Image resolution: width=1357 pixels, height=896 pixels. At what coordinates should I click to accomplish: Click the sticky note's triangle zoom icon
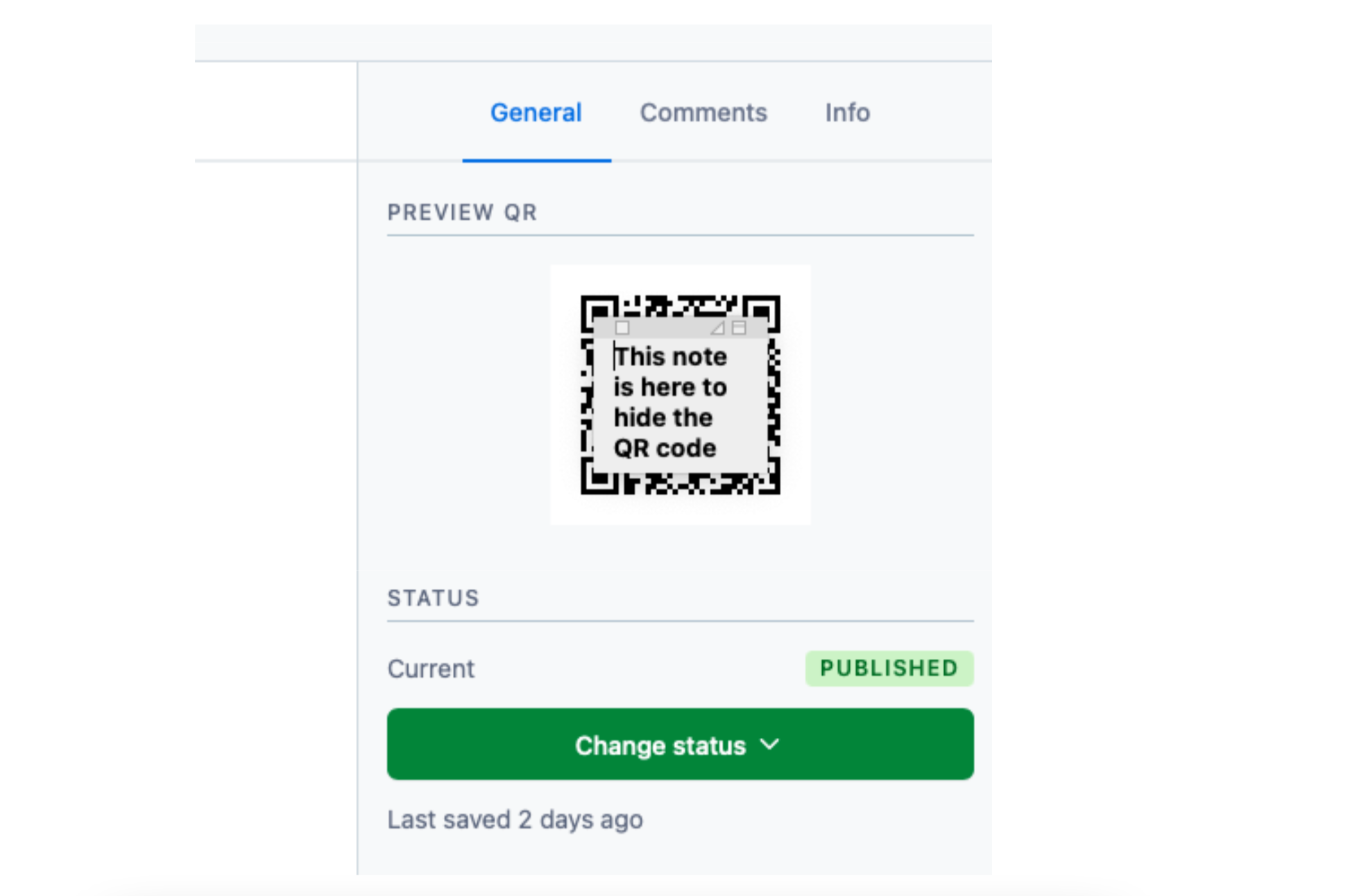pyautogui.click(x=718, y=328)
